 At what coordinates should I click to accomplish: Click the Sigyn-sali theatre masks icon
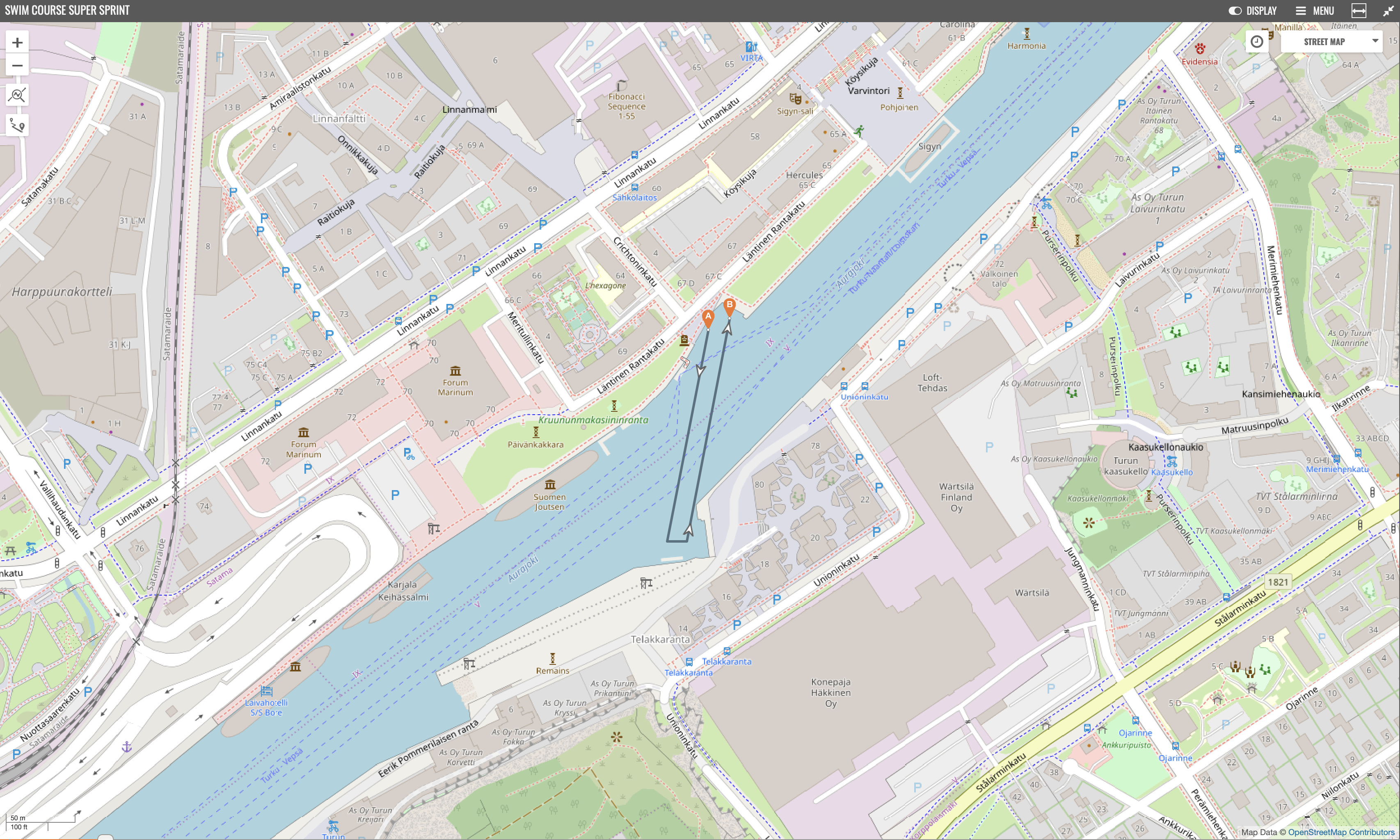tap(795, 98)
